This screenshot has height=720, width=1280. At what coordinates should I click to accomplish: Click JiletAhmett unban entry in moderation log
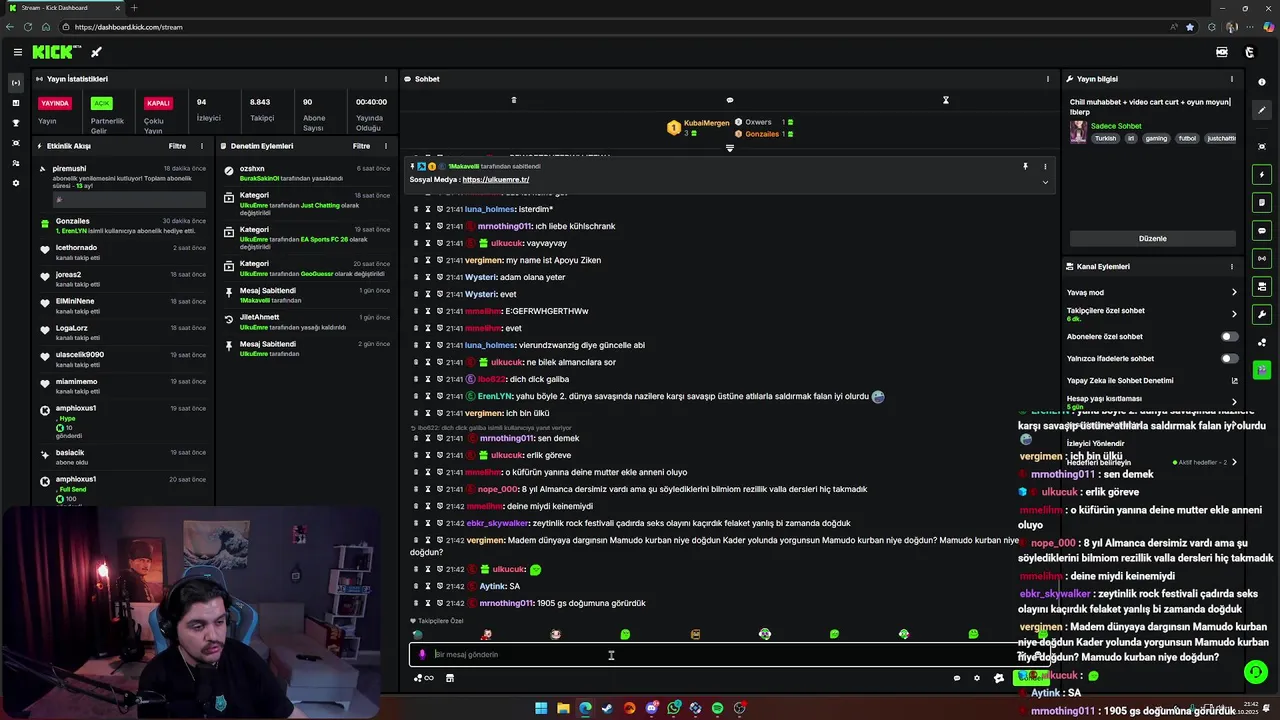(x=307, y=322)
